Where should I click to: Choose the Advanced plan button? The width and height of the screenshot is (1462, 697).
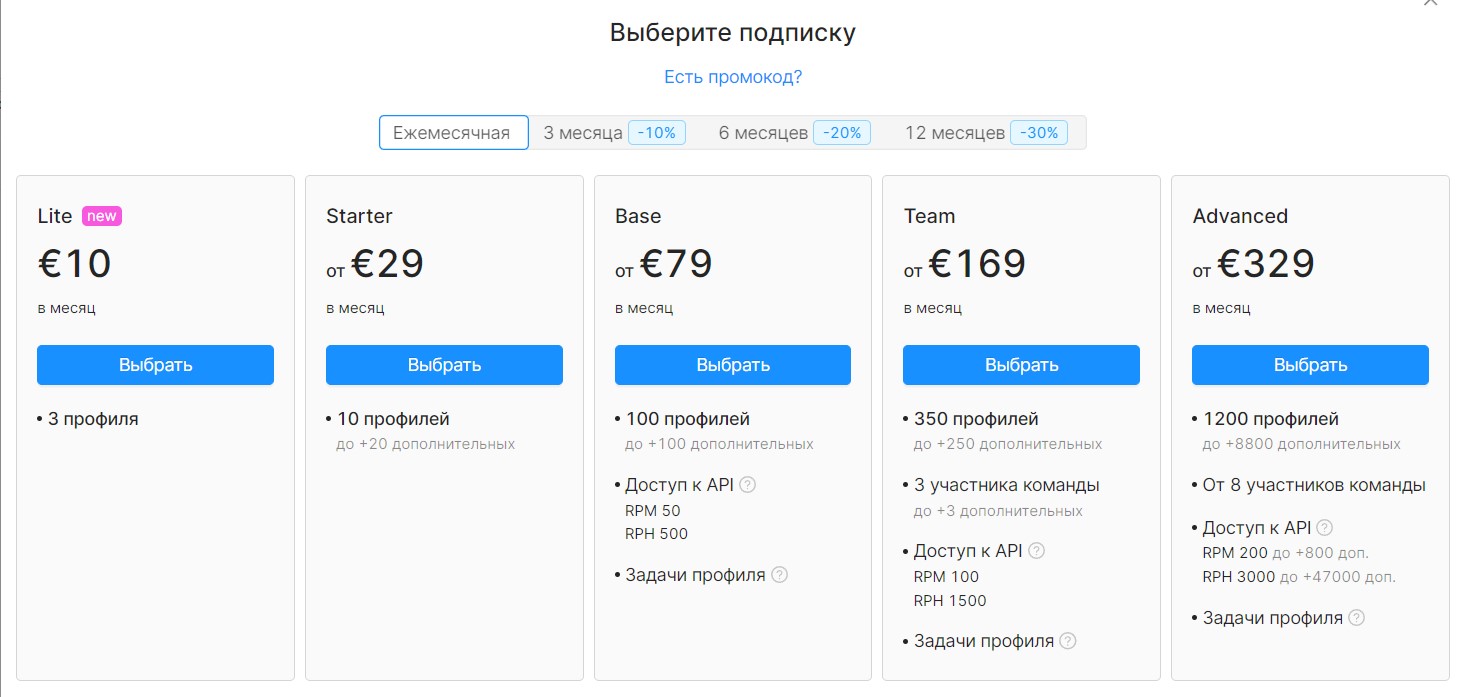pos(1310,365)
